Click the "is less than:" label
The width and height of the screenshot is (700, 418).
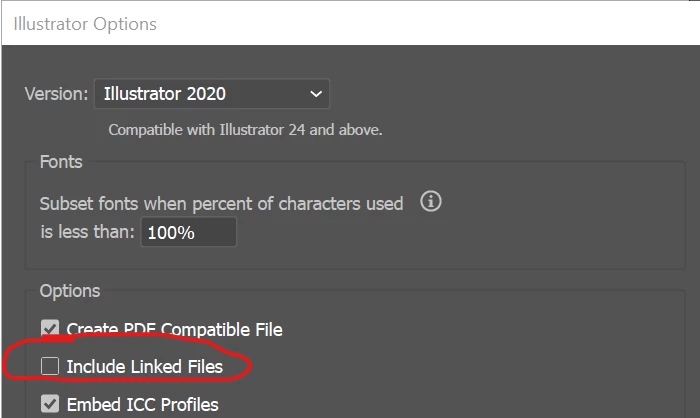coord(87,232)
